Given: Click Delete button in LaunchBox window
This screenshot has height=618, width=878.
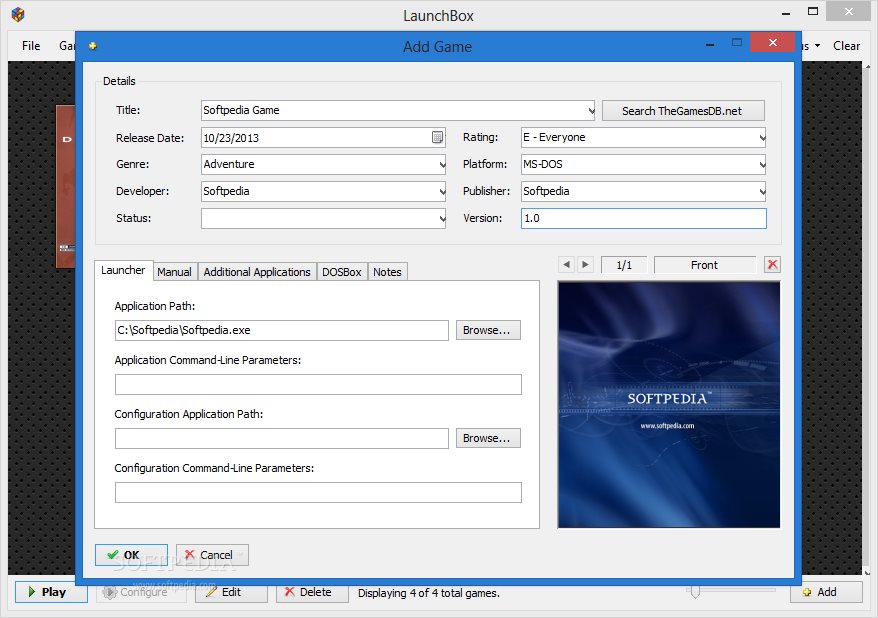Looking at the screenshot, I should click(x=312, y=592).
